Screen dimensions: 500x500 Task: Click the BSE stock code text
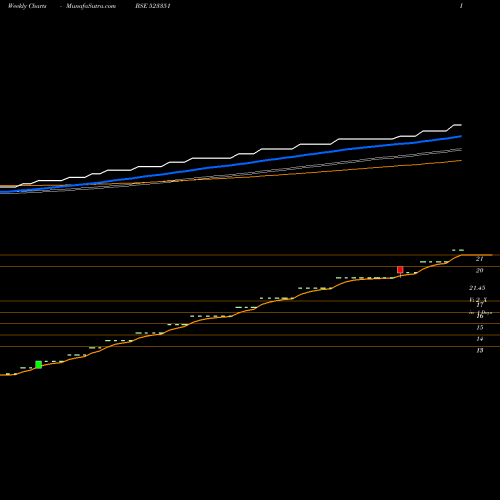pyautogui.click(x=153, y=6)
